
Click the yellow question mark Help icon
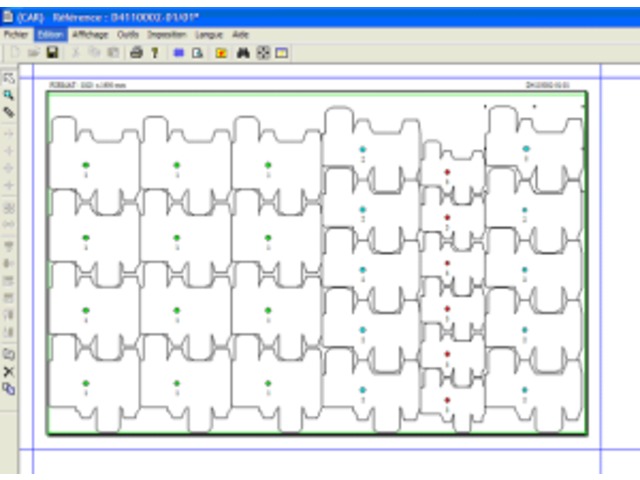click(x=154, y=52)
